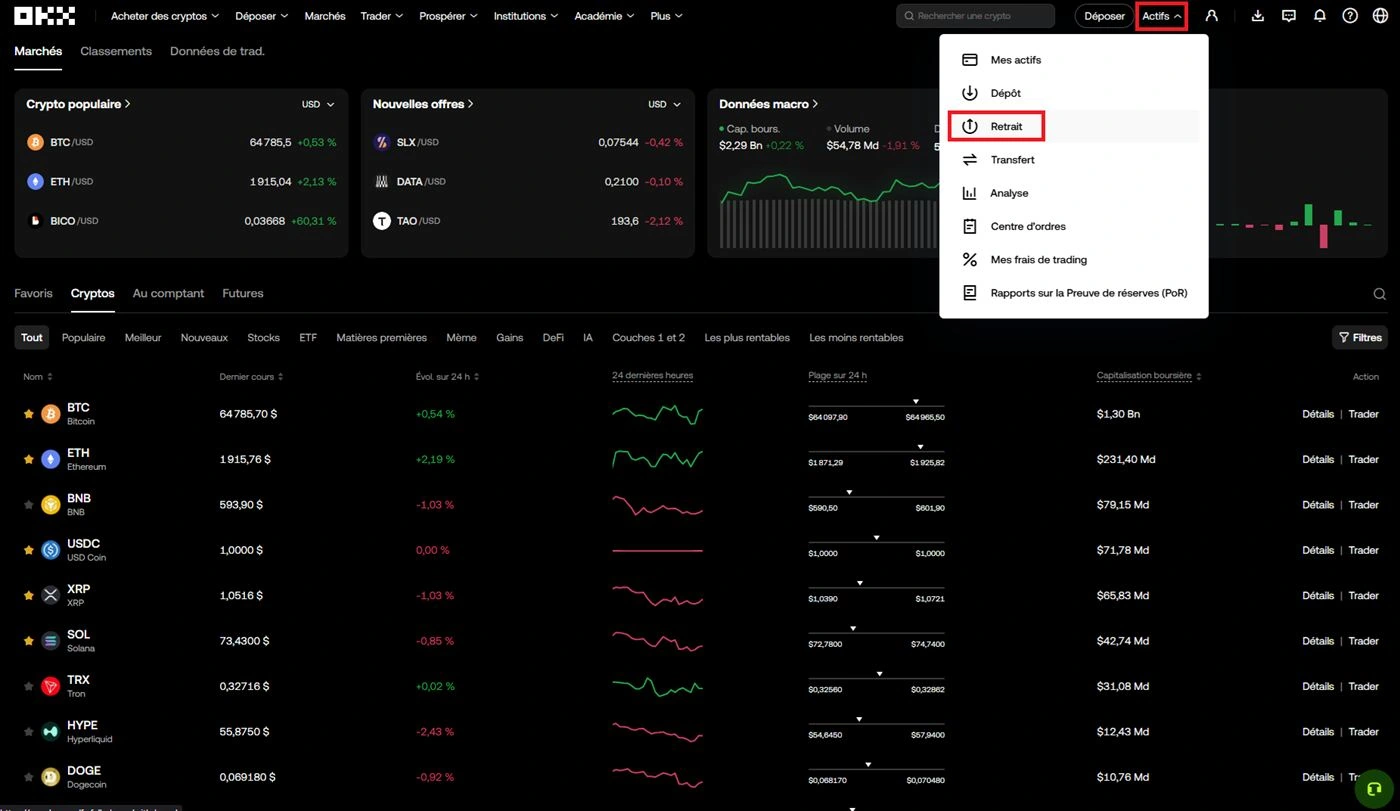Click the Tron coin icon in table
Image resolution: width=1400 pixels, height=811 pixels.
click(51, 686)
